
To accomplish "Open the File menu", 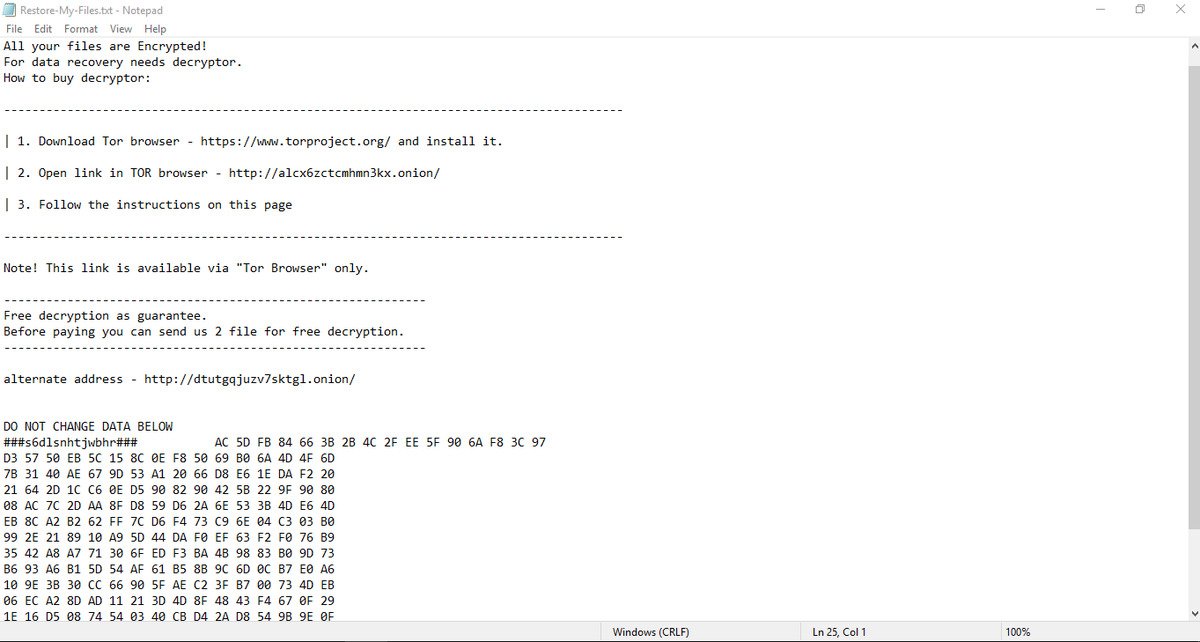I will click(14, 29).
